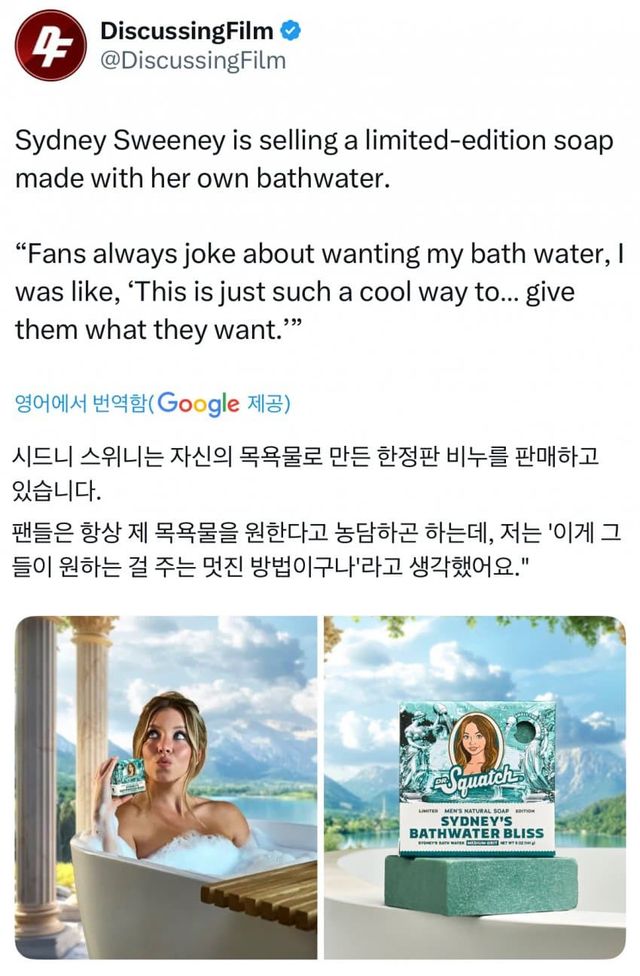Click the Korean line starting '시드니 스위니는'

coord(305,474)
